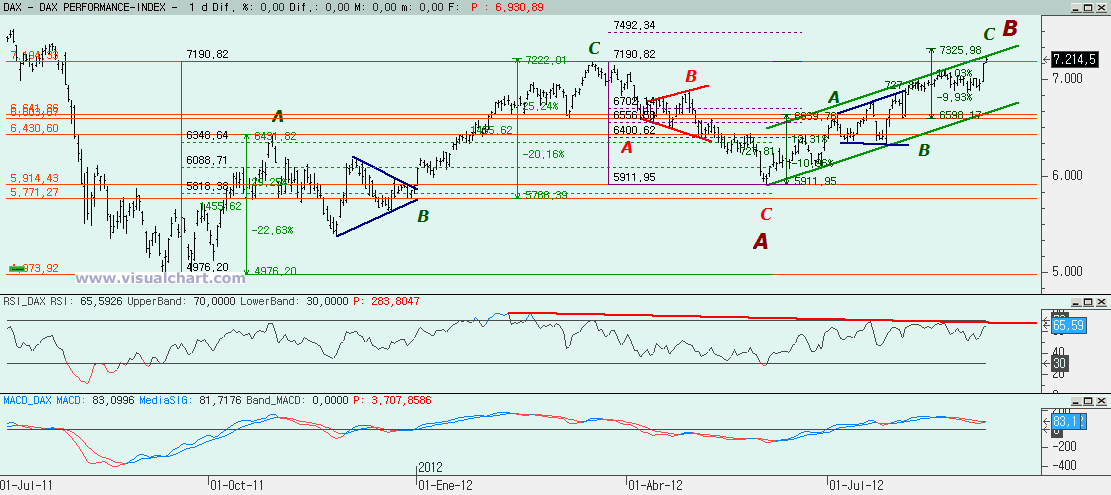Viewport: 1111px width, 495px height.
Task: Click the green 7222,01 measurement label
Action: (545, 60)
